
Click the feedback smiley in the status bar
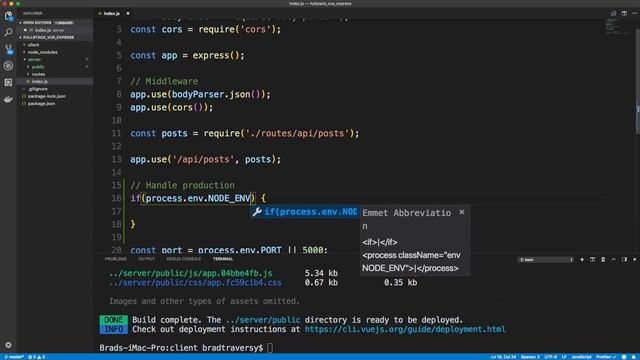pyautogui.click(x=624, y=357)
